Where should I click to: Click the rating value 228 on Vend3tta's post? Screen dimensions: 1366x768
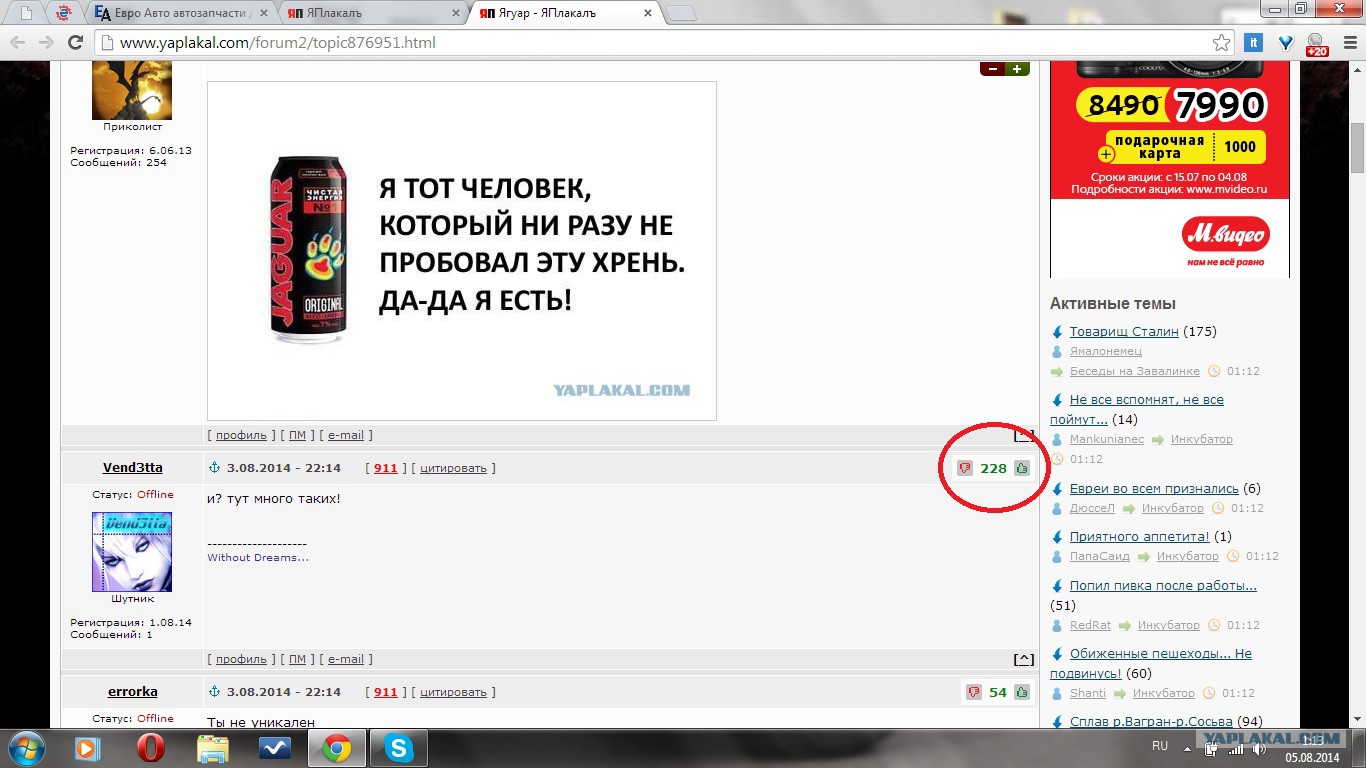[993, 468]
